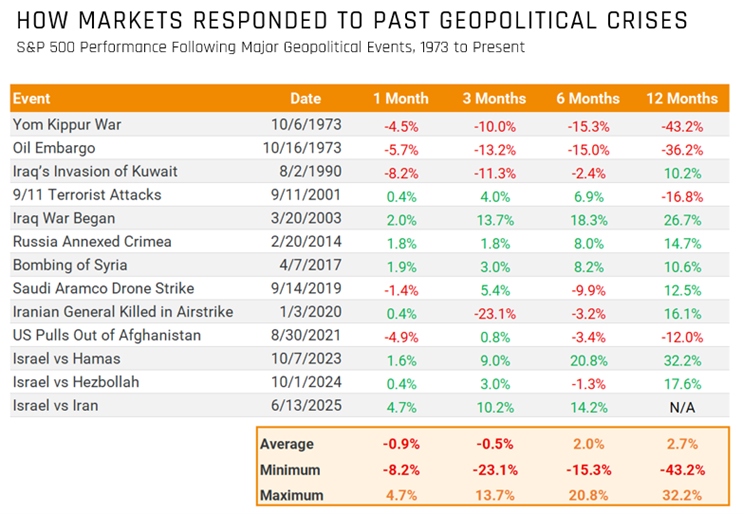Viewport: 742px width, 514px height.
Task: Click the "Maximum" summary row label
Action: (291, 494)
